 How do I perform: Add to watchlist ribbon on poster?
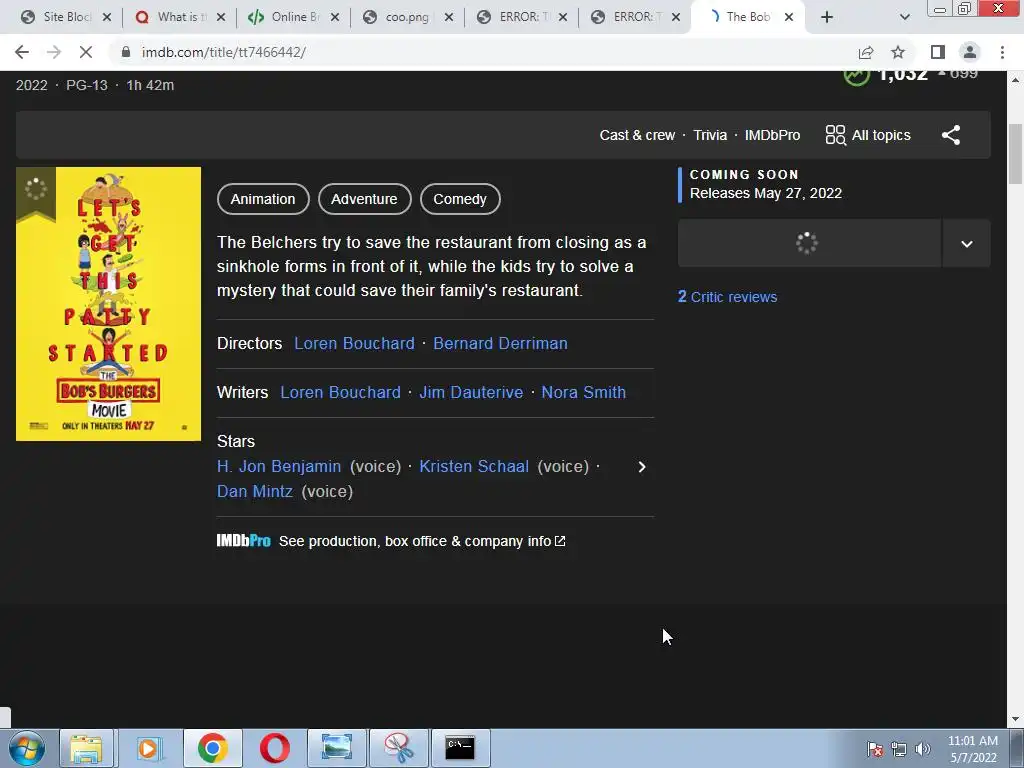(36, 193)
